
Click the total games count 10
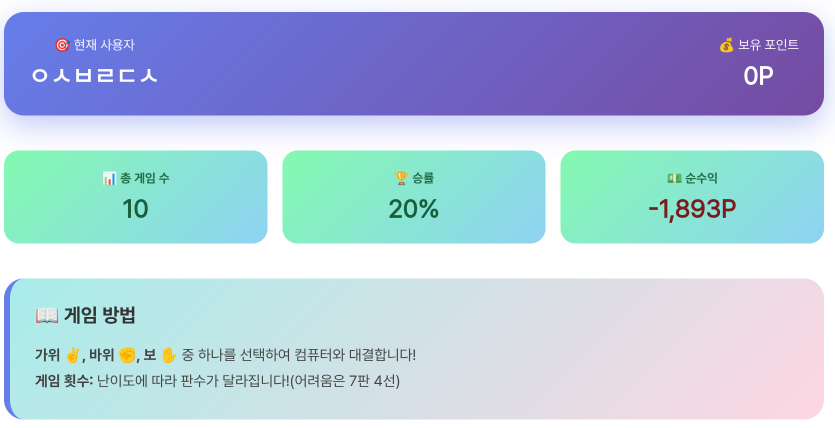coord(135,209)
